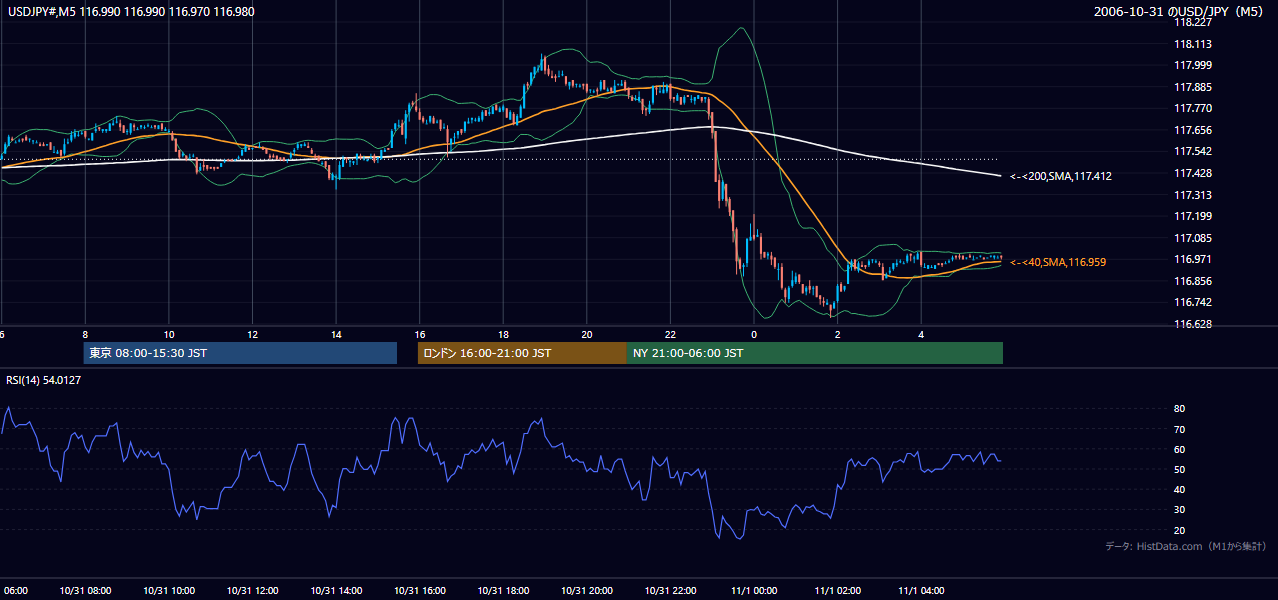
Task: Click price axis value 116.856
Action: tap(1193, 281)
